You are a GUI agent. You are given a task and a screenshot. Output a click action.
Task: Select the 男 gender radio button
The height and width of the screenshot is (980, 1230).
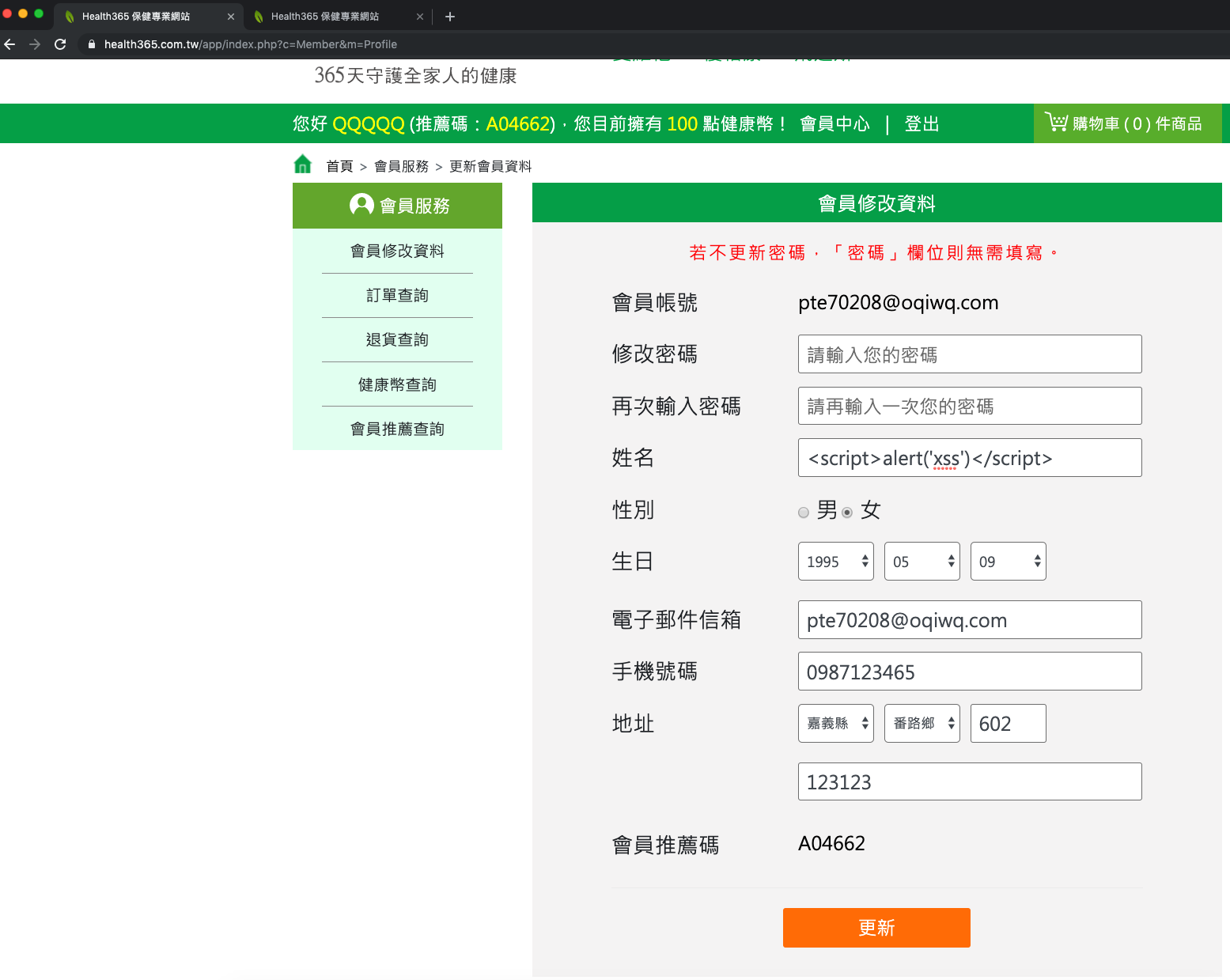pyautogui.click(x=804, y=513)
